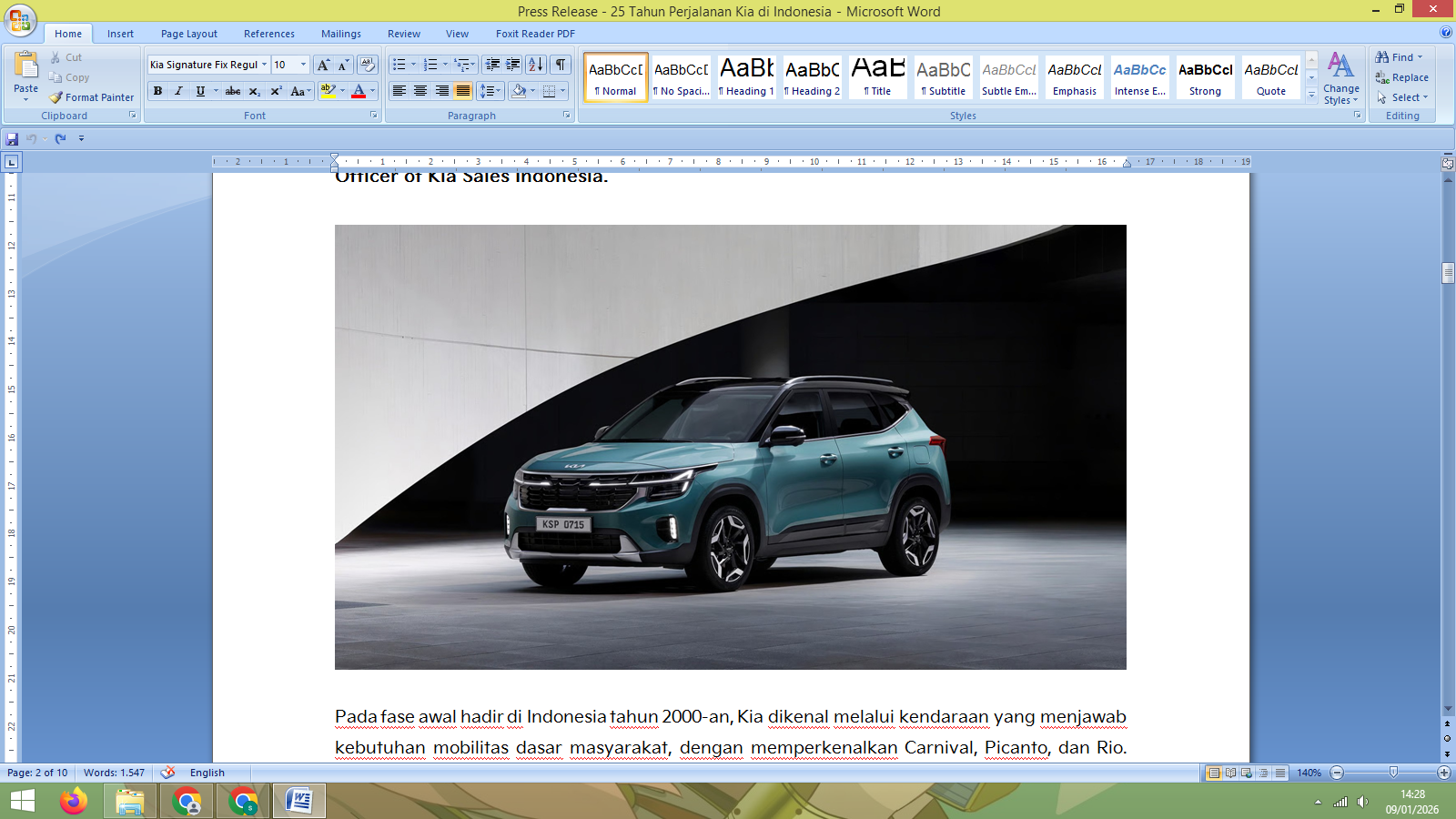This screenshot has height=819, width=1456.
Task: Apply superscript formatting
Action: pos(276,91)
